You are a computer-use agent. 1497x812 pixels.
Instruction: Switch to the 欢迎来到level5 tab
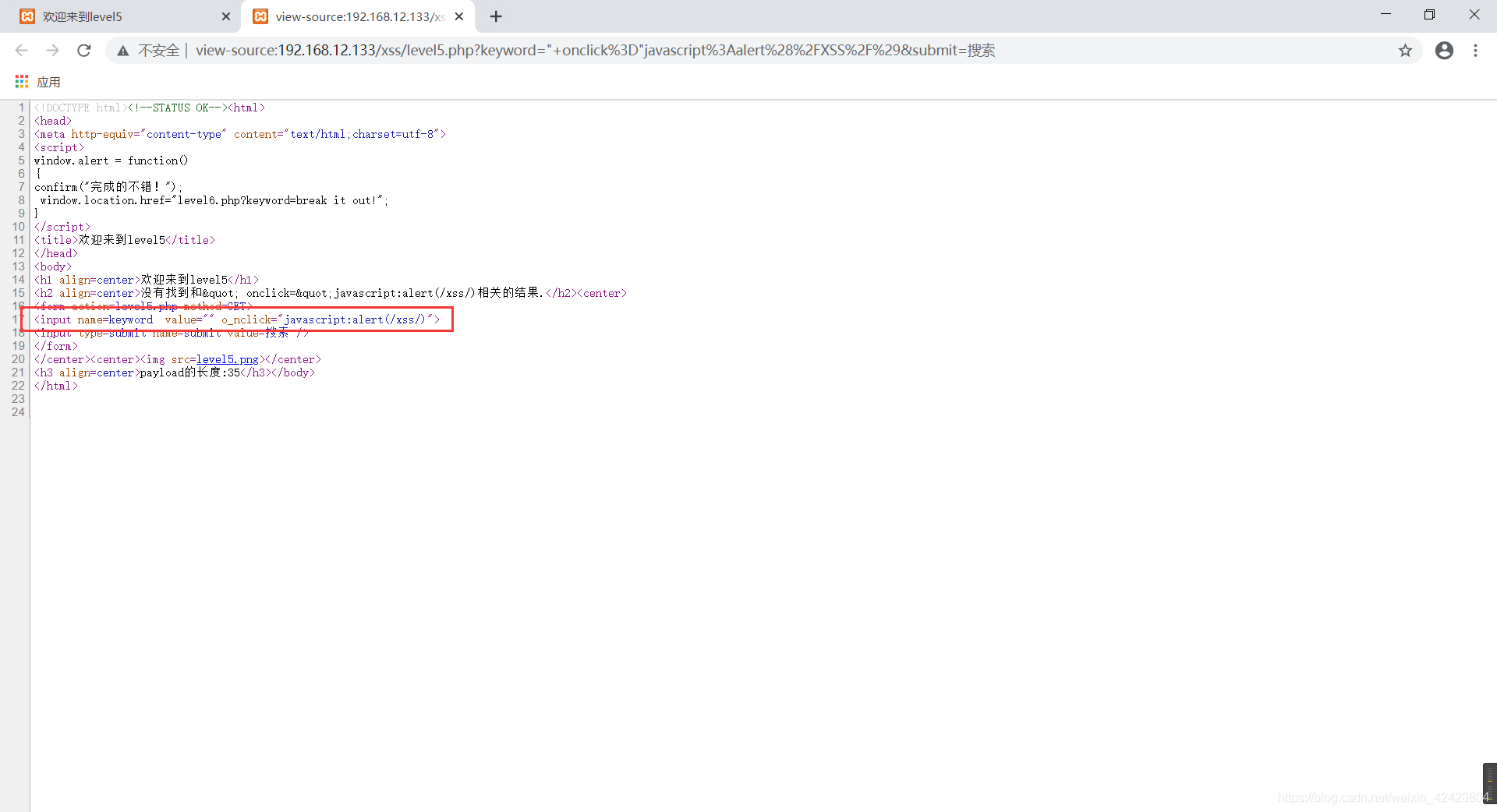tap(121, 16)
